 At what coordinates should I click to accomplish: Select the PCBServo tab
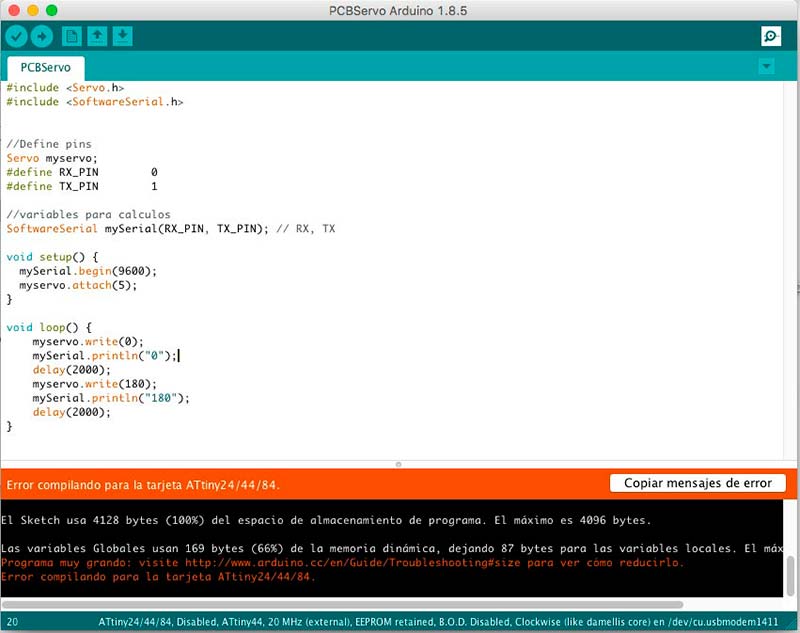[45, 68]
